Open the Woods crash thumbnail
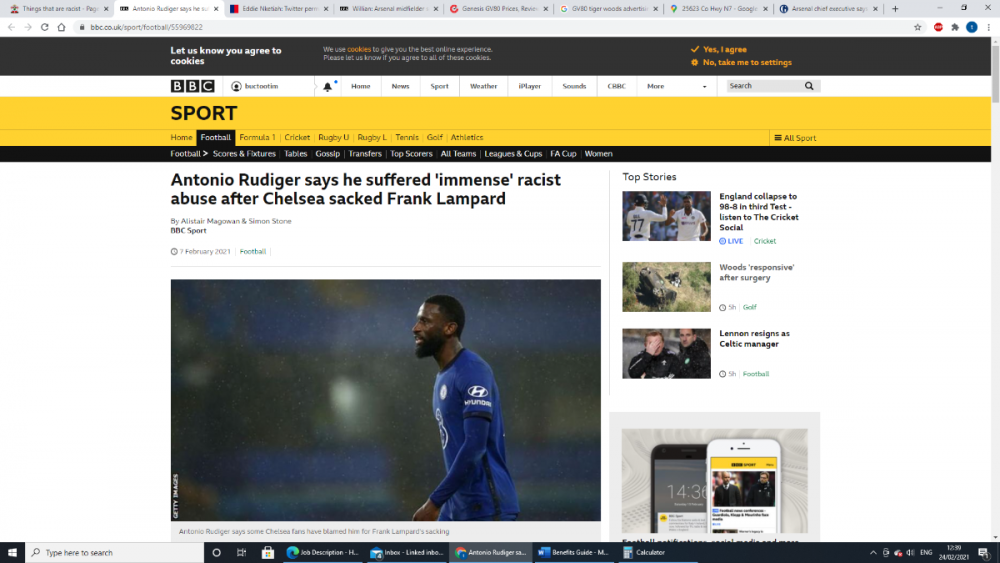Image resolution: width=1000 pixels, height=563 pixels. tap(666, 287)
